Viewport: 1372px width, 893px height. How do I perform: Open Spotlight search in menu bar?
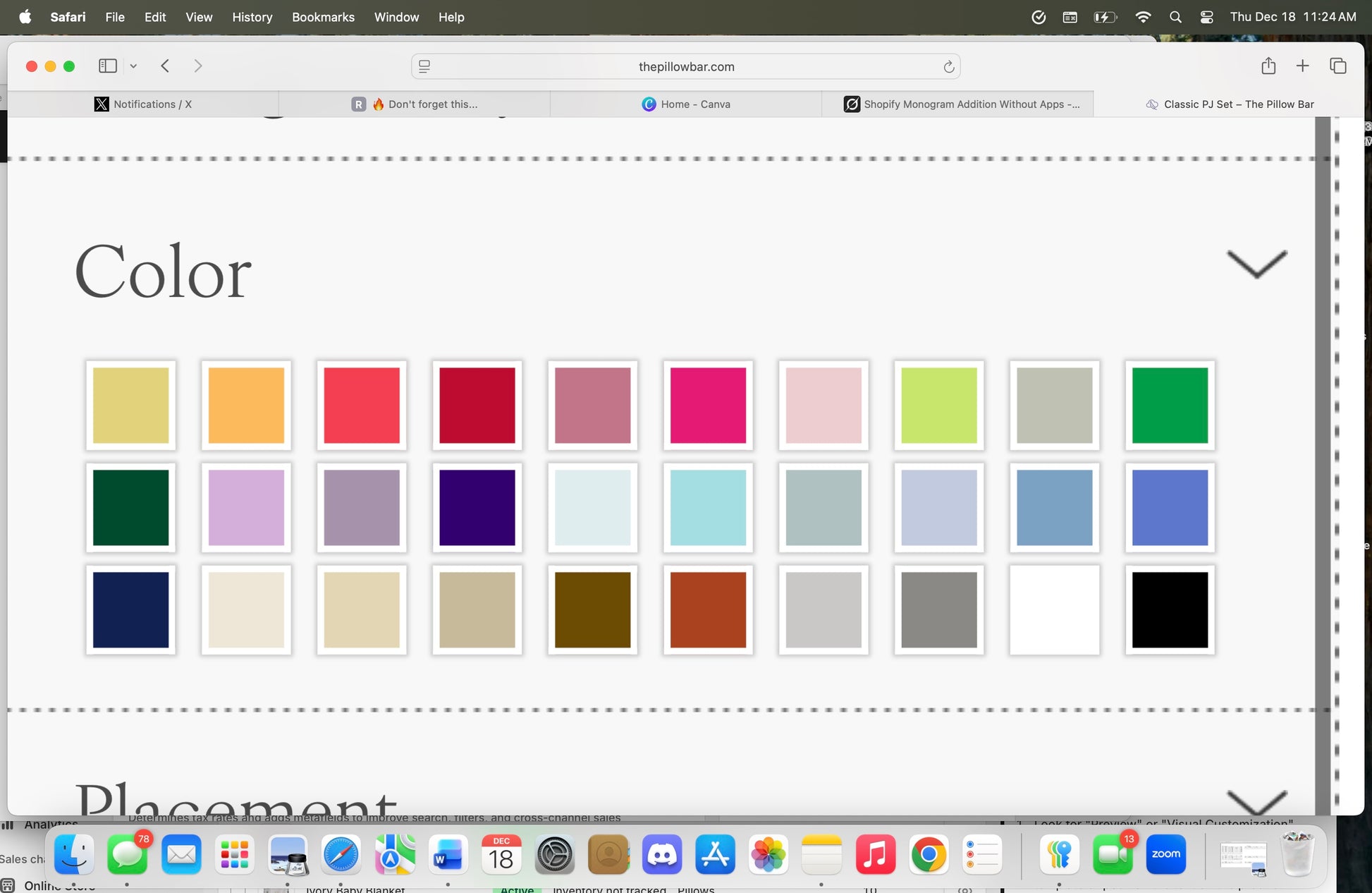pyautogui.click(x=1175, y=17)
